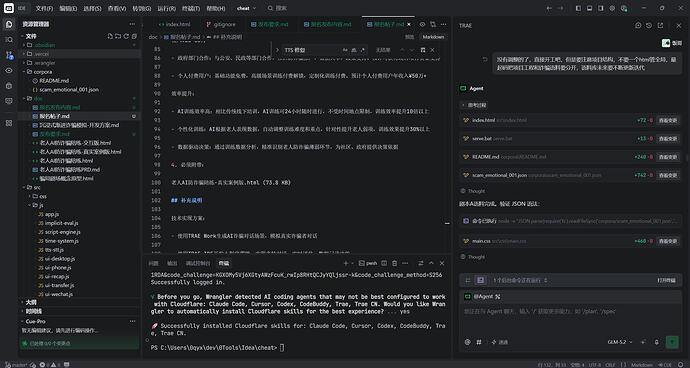Refresh the explorer file tree
Image resolution: width=690 pixels, height=368 pixels.
click(x=126, y=36)
